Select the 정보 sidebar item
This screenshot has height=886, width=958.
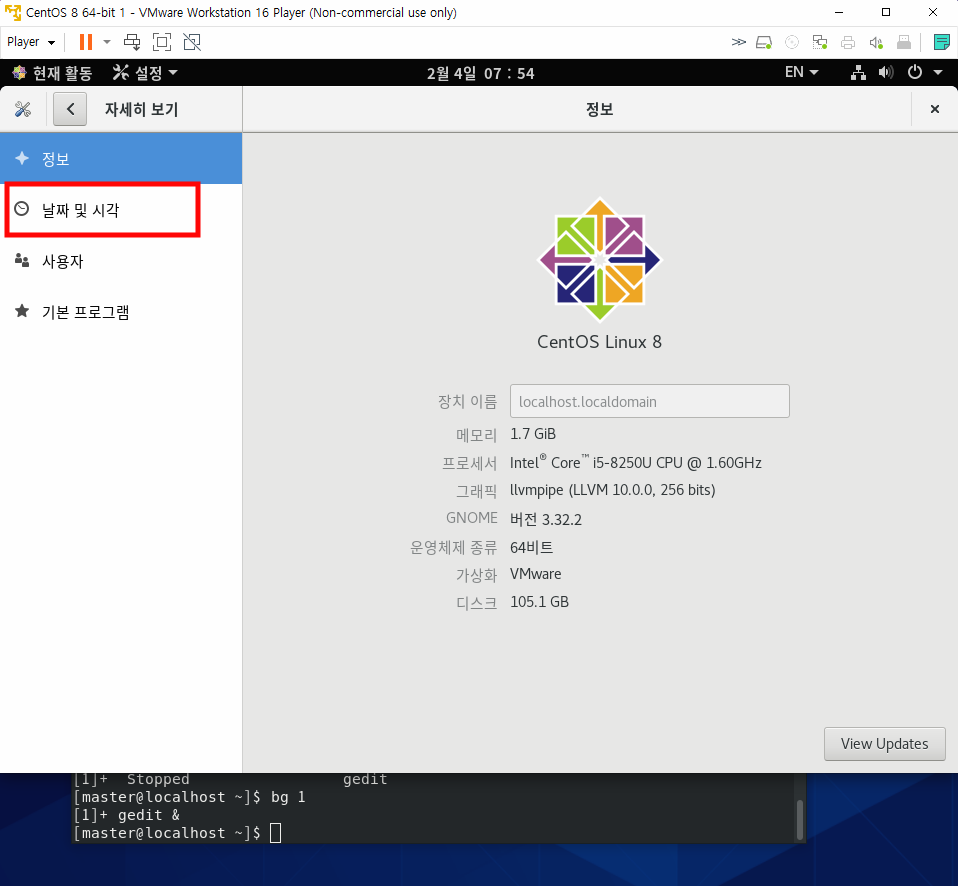point(121,159)
